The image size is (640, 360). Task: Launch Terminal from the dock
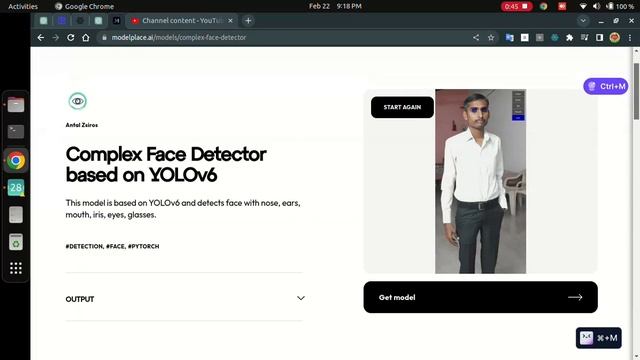[16, 131]
